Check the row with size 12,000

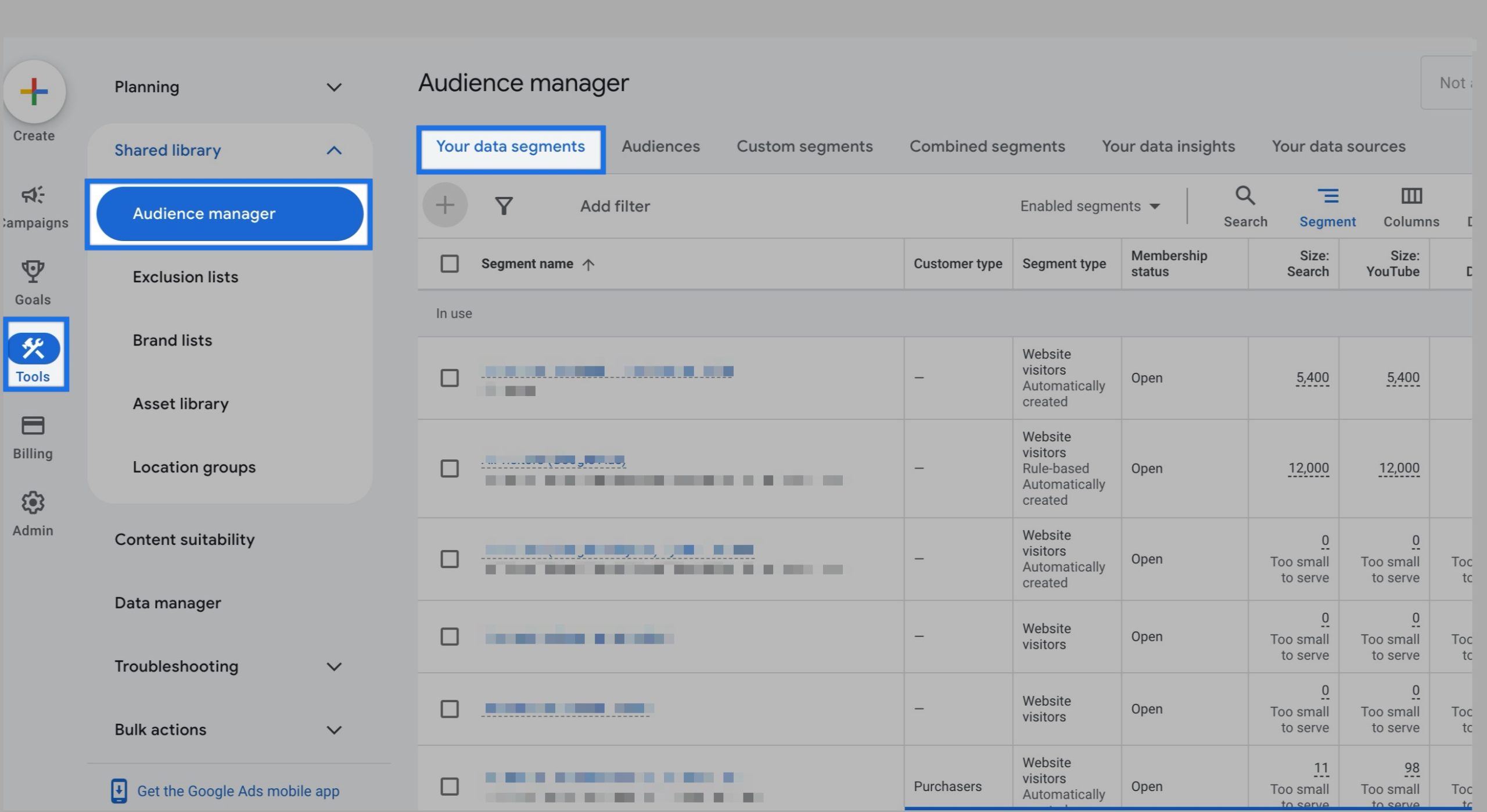coord(449,468)
